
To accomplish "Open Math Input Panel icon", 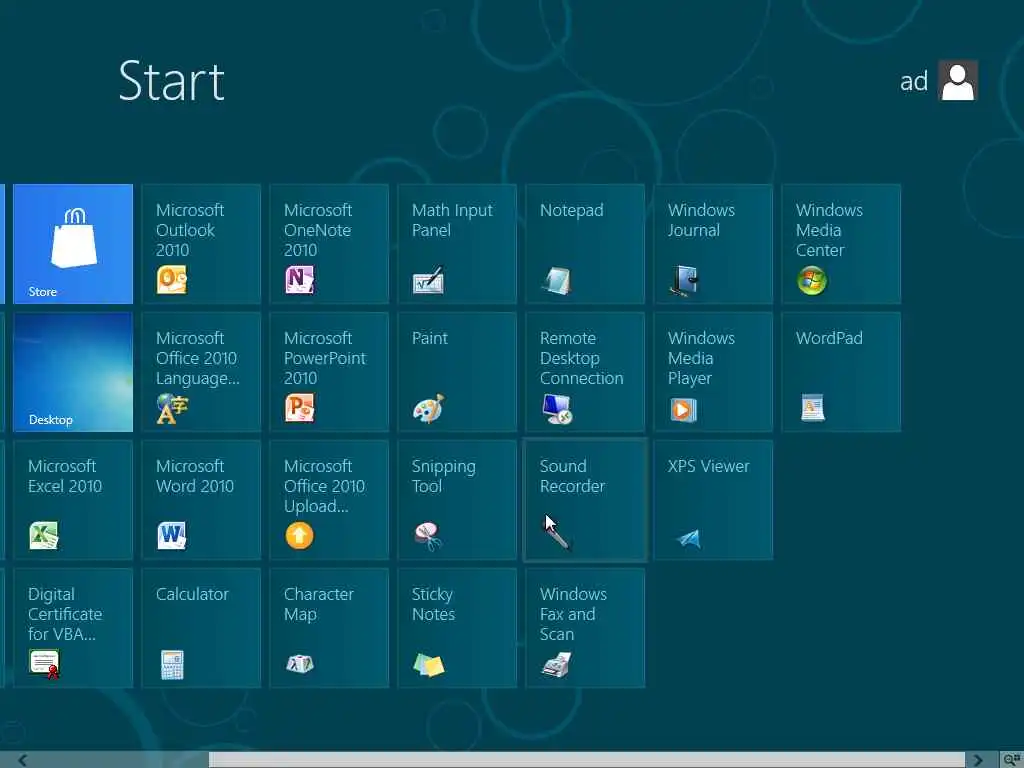I will [x=428, y=280].
